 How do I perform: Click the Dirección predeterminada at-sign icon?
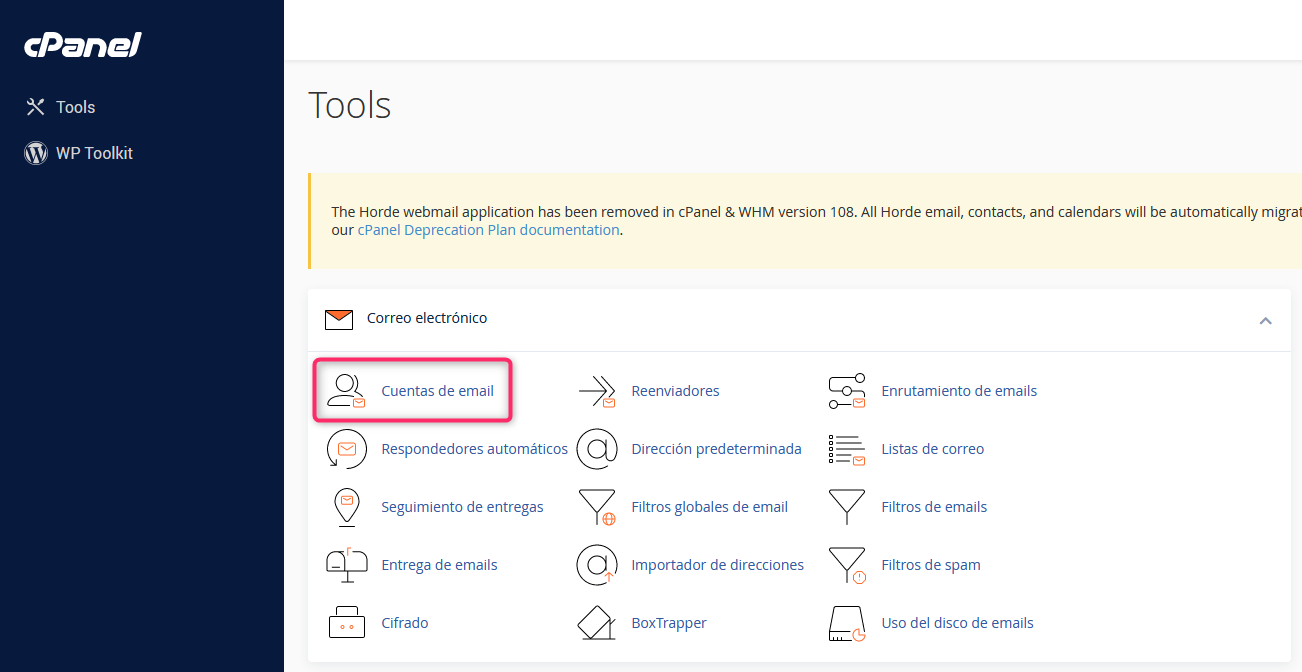click(597, 449)
